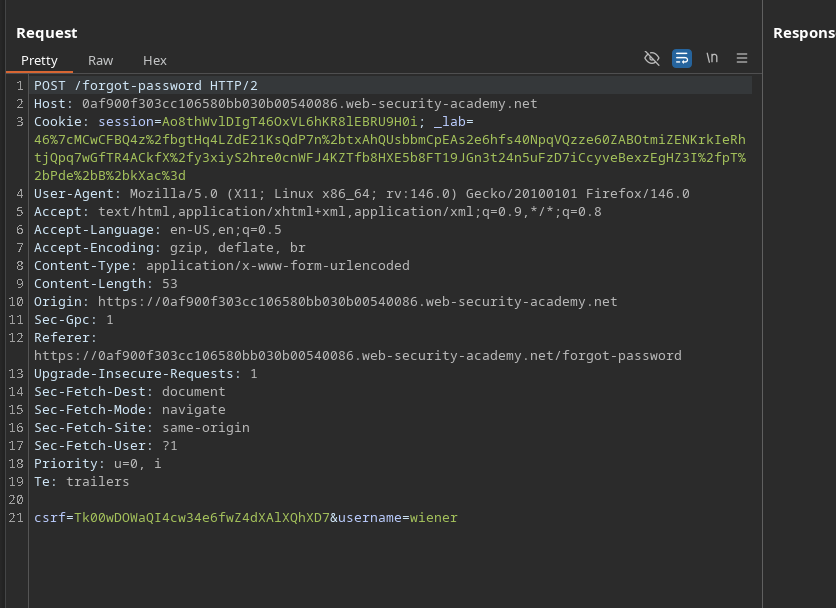Click line number 21 in gutter

[x=15, y=518]
